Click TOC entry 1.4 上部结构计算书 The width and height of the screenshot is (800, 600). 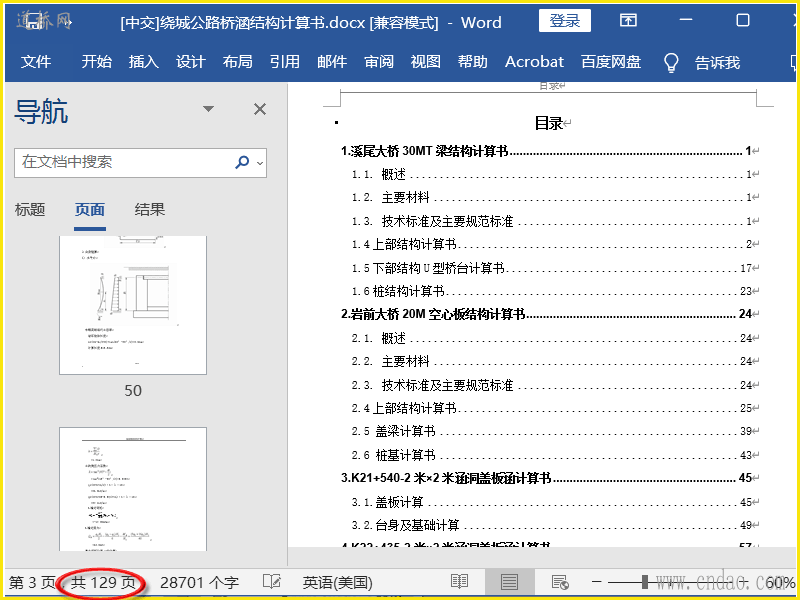coord(550,244)
